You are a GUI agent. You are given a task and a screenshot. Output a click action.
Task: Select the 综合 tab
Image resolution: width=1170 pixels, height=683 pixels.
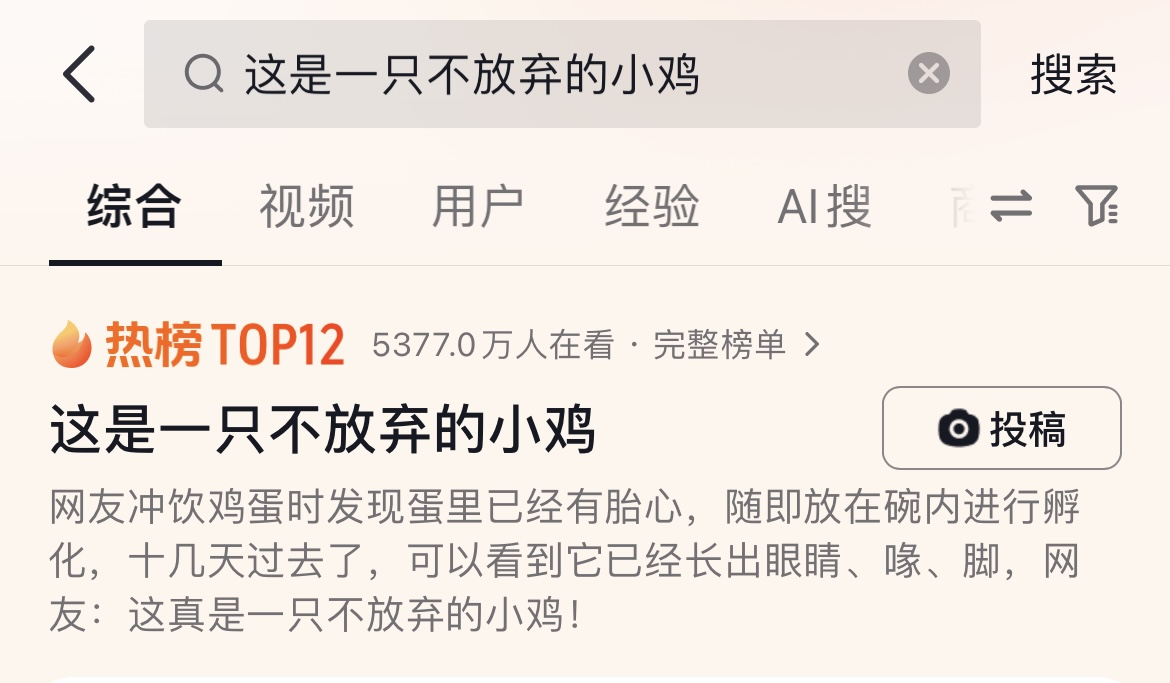tap(134, 207)
